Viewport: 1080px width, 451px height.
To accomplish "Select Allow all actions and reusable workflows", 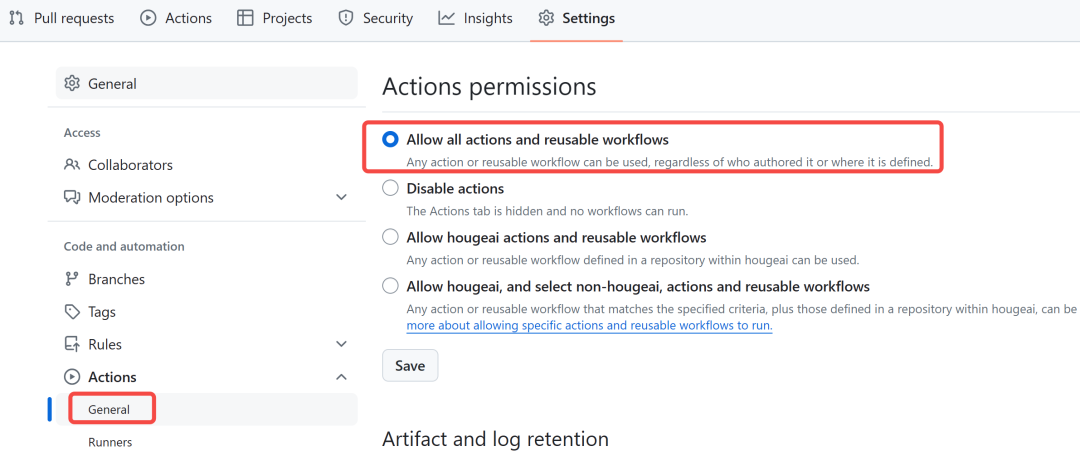I will point(391,140).
